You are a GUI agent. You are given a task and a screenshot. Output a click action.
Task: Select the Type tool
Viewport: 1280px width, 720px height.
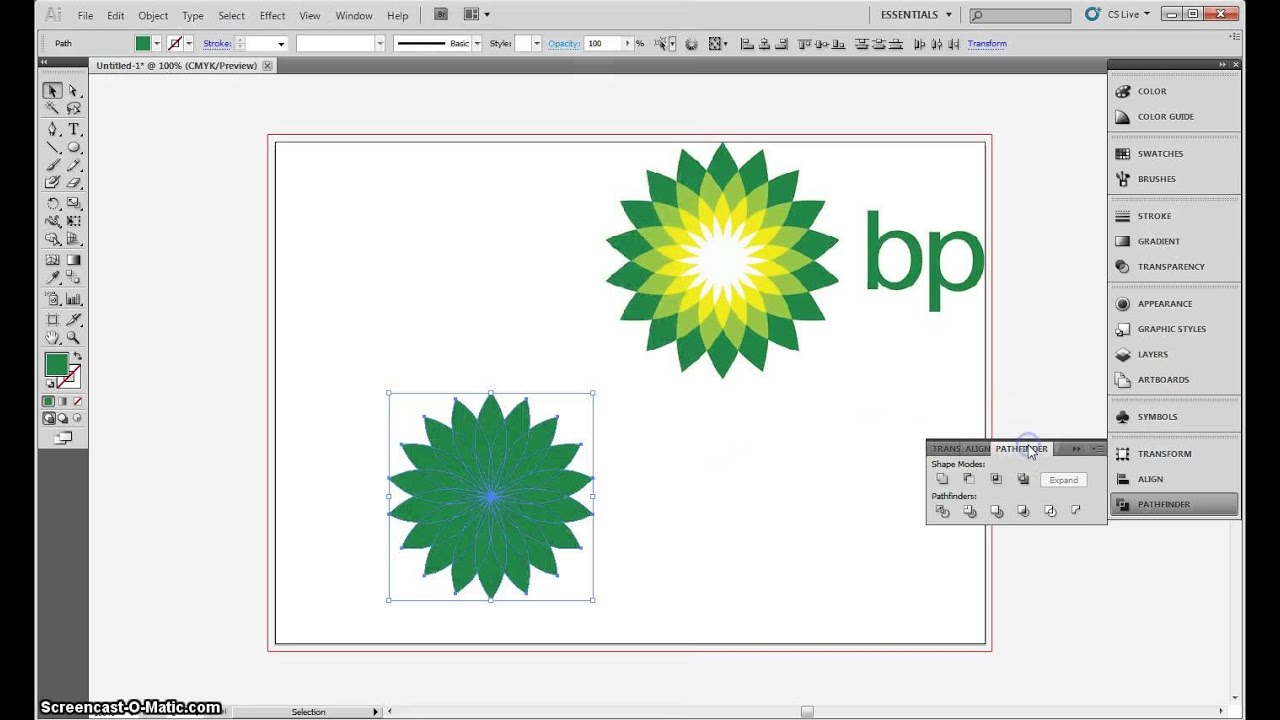coord(73,130)
